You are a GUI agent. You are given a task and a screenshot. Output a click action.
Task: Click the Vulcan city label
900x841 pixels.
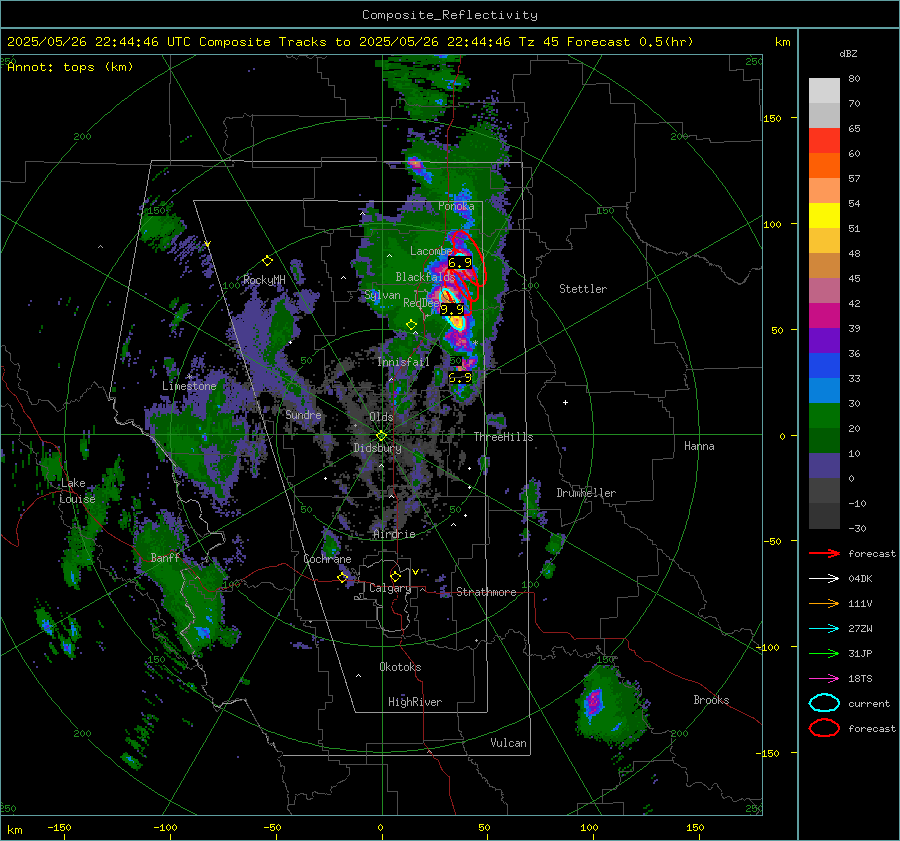[508, 743]
